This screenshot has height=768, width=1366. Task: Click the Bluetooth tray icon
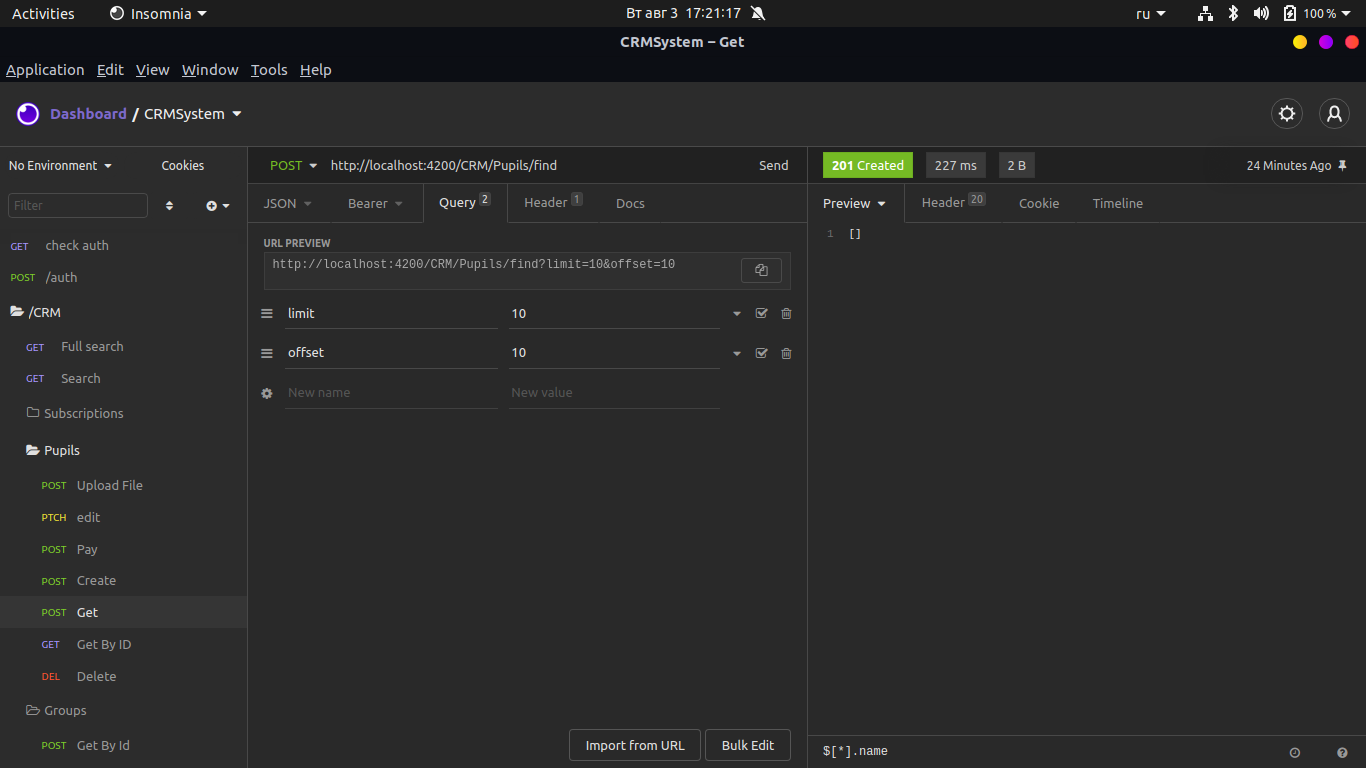[1233, 13]
